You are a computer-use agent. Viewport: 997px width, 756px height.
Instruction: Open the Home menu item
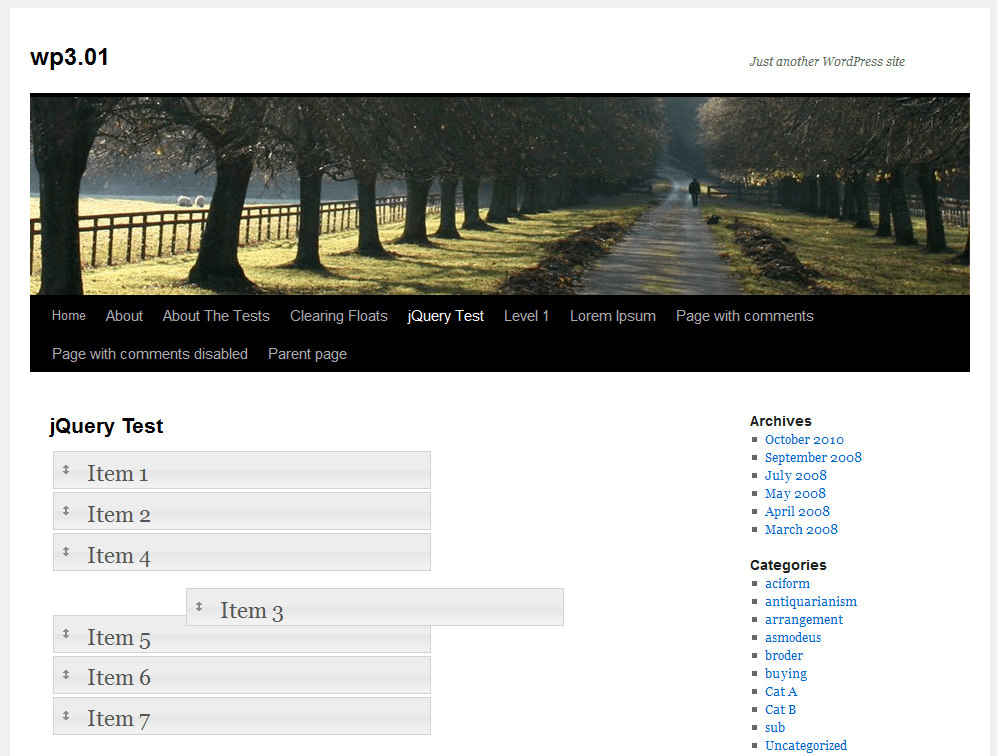[68, 315]
